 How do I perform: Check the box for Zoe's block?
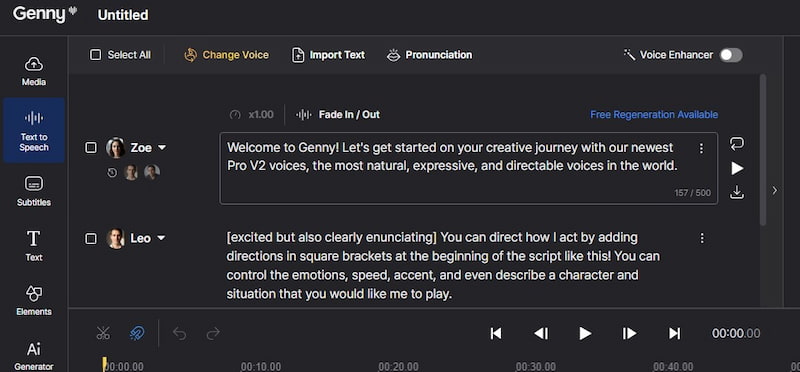click(91, 147)
